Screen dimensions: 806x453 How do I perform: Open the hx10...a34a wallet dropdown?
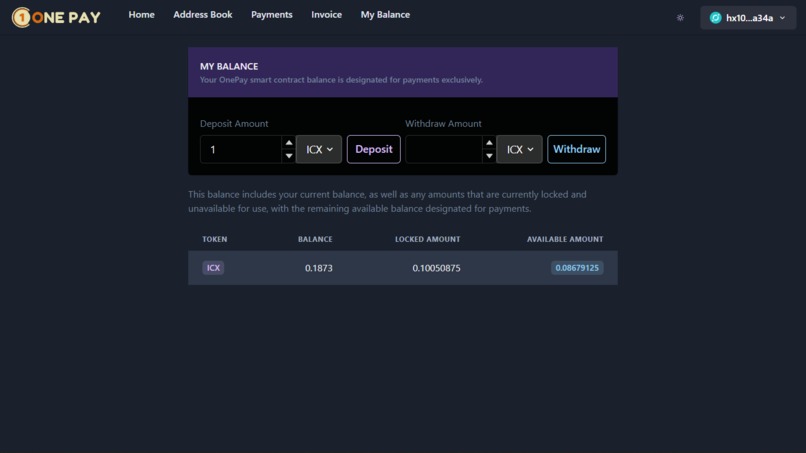tap(748, 18)
